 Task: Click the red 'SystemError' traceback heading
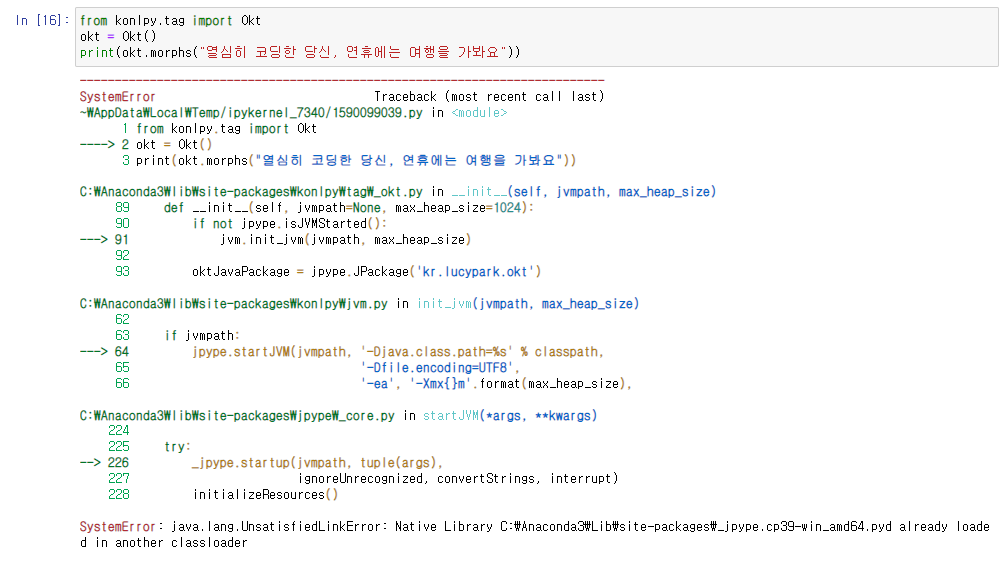(117, 97)
